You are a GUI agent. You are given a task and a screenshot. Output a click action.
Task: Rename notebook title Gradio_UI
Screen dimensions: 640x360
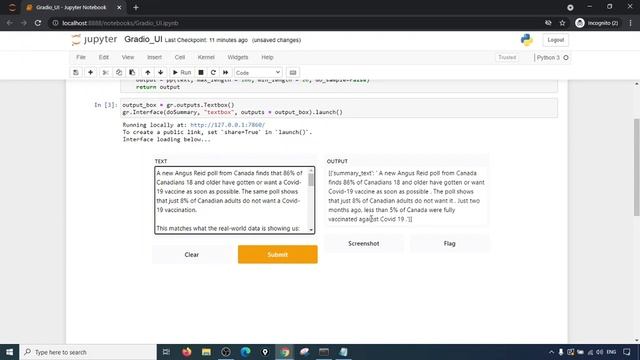pyautogui.click(x=143, y=40)
